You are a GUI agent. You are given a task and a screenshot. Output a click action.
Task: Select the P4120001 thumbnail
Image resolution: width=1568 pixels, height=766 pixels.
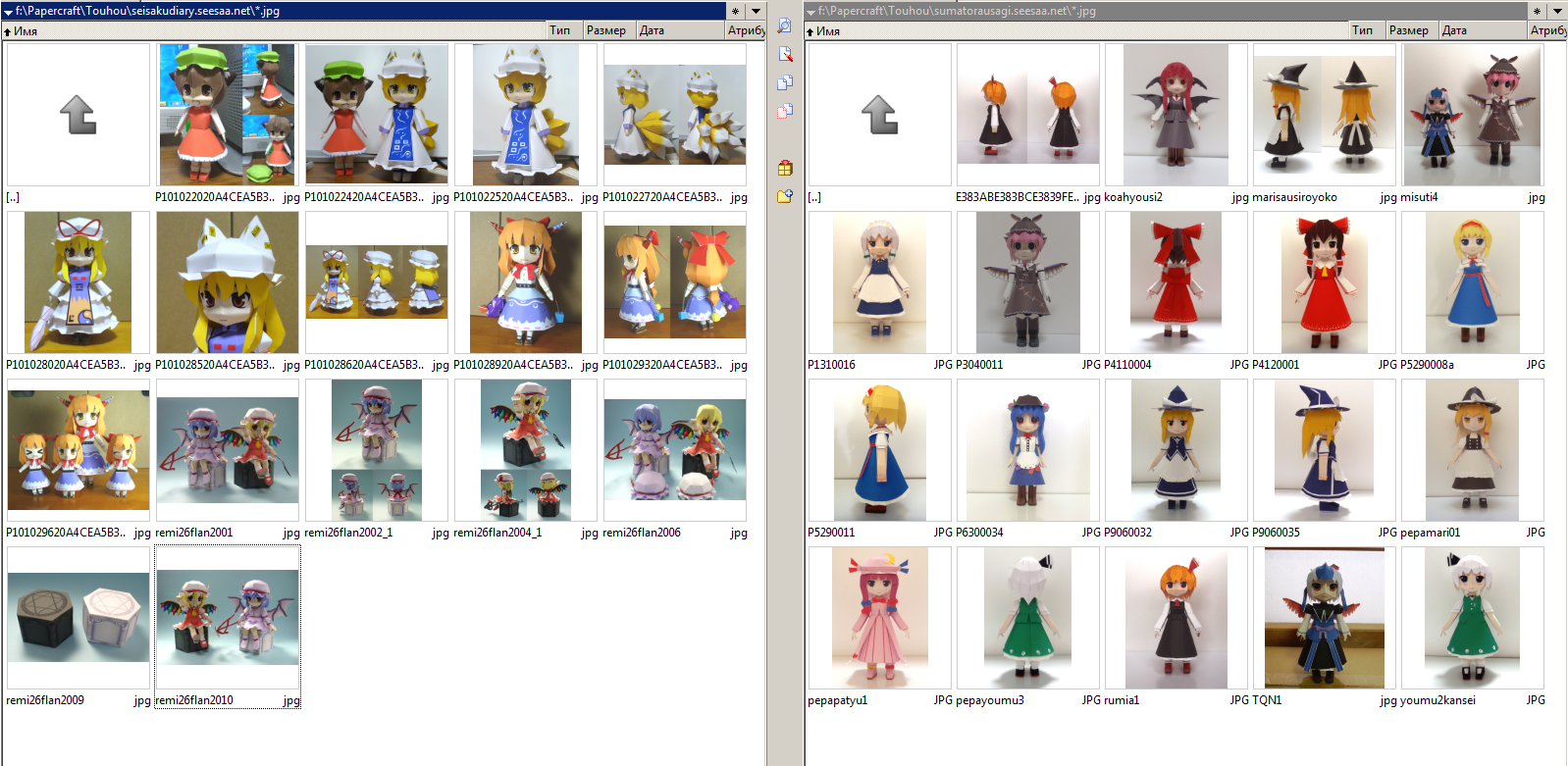click(1325, 282)
